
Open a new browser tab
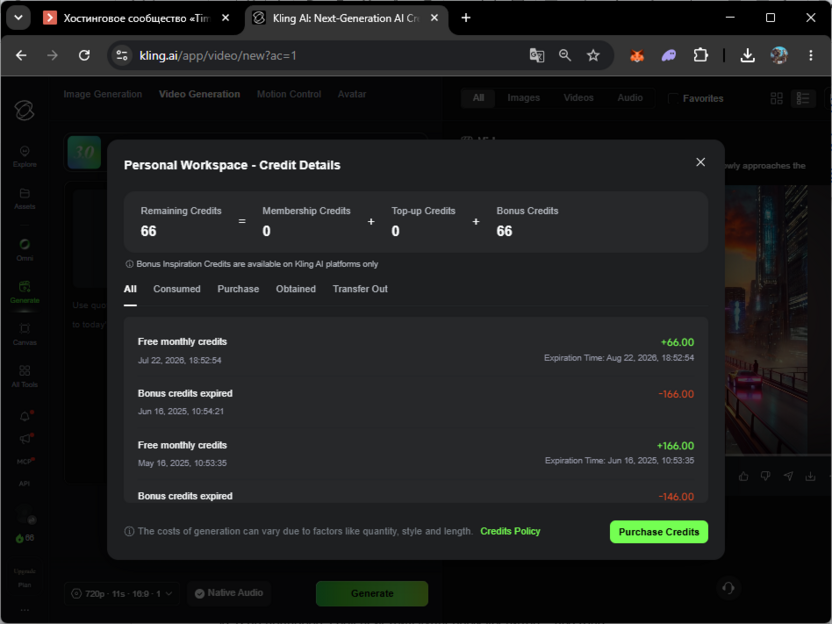(x=465, y=18)
